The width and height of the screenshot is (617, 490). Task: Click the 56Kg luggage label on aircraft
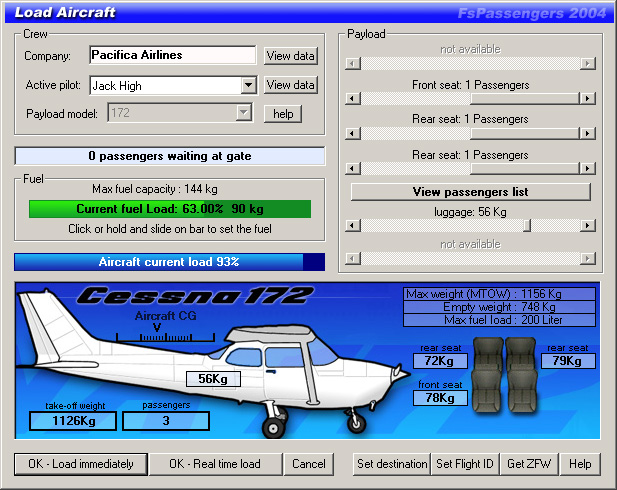(213, 379)
